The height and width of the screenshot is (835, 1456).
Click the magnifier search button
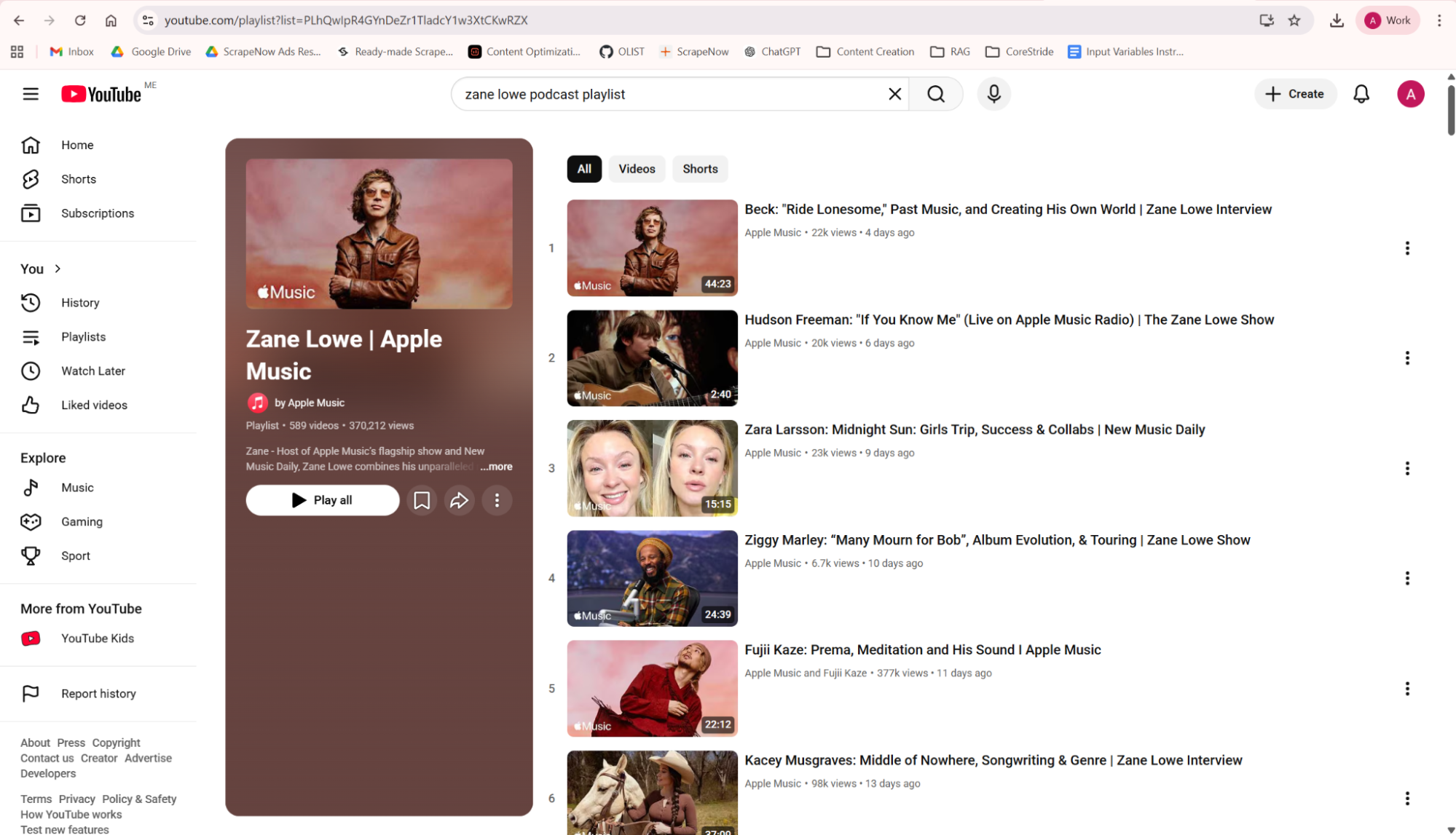point(936,94)
